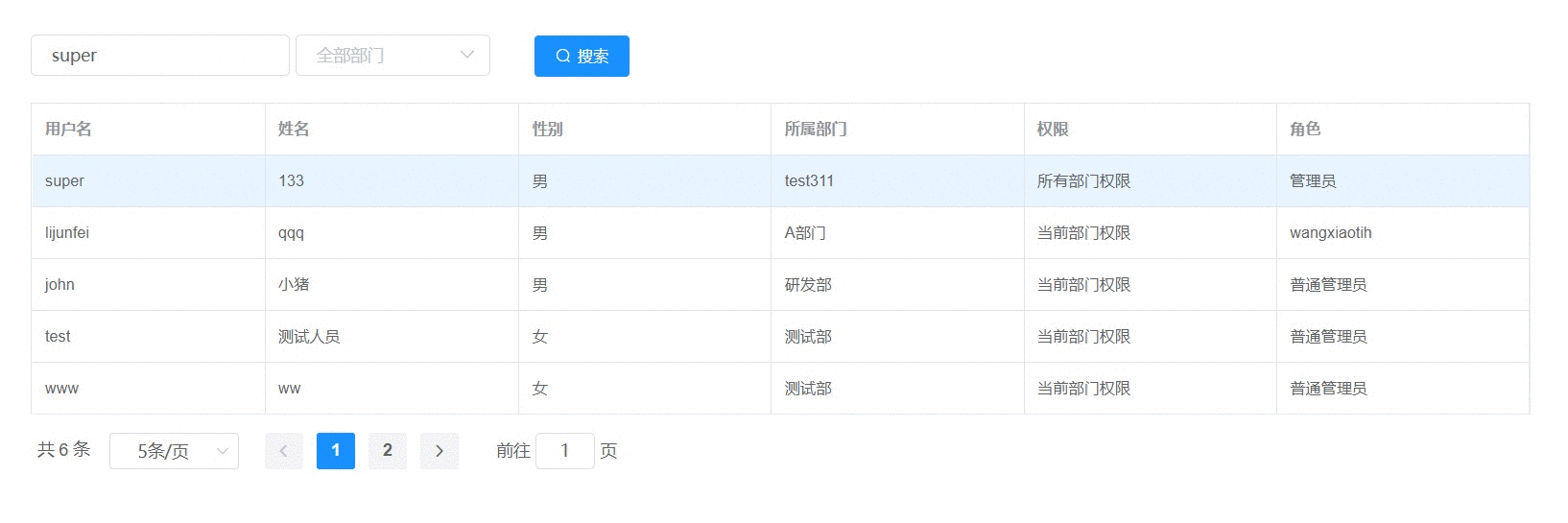Go to next page arrow

point(440,451)
